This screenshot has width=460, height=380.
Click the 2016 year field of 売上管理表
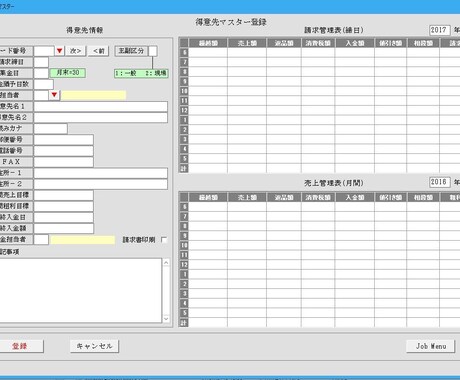click(439, 182)
